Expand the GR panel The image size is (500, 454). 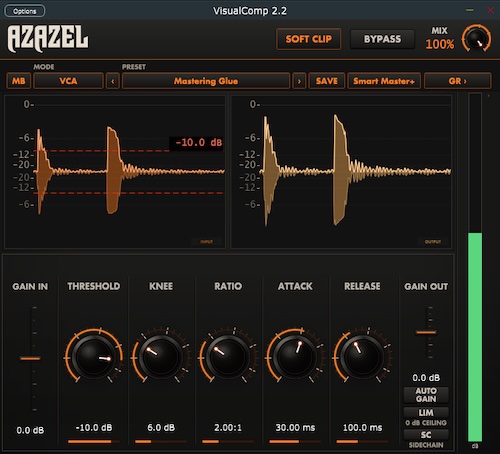pyautogui.click(x=458, y=81)
